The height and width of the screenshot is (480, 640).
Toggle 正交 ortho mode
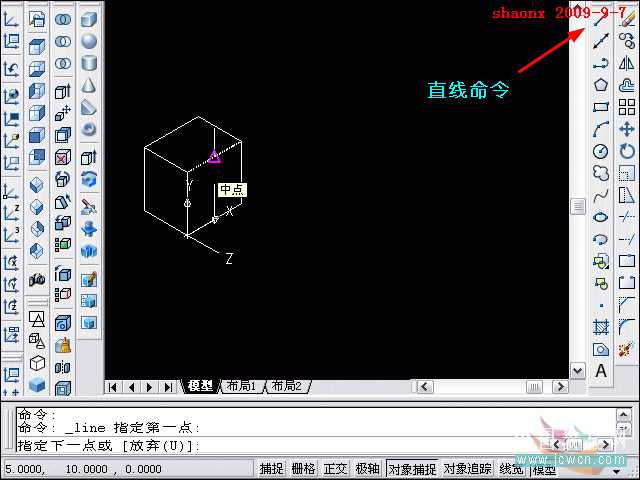pos(336,469)
